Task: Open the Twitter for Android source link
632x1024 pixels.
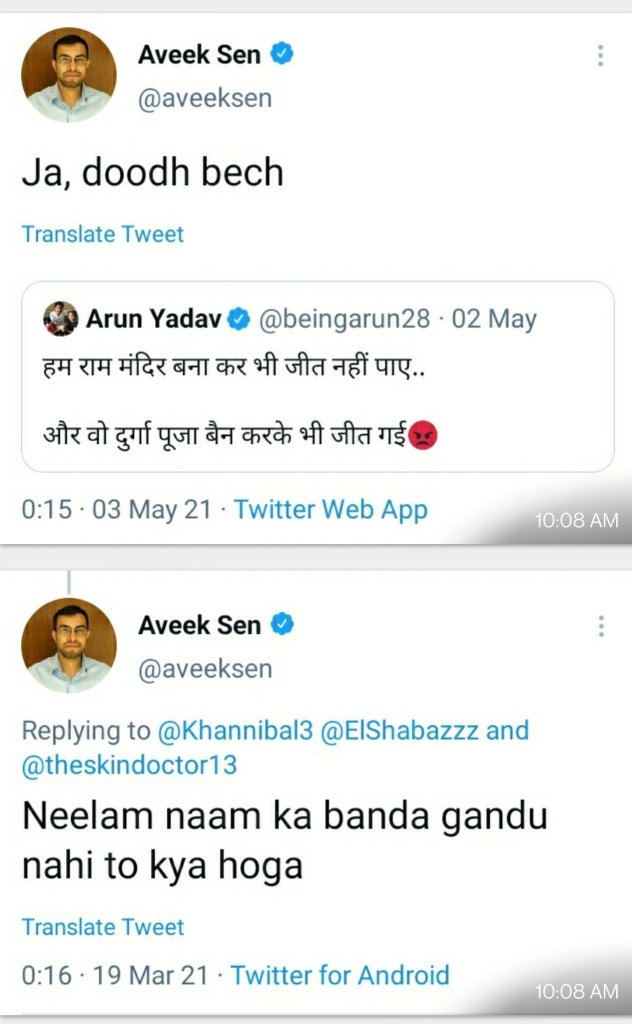Action: click(x=340, y=974)
